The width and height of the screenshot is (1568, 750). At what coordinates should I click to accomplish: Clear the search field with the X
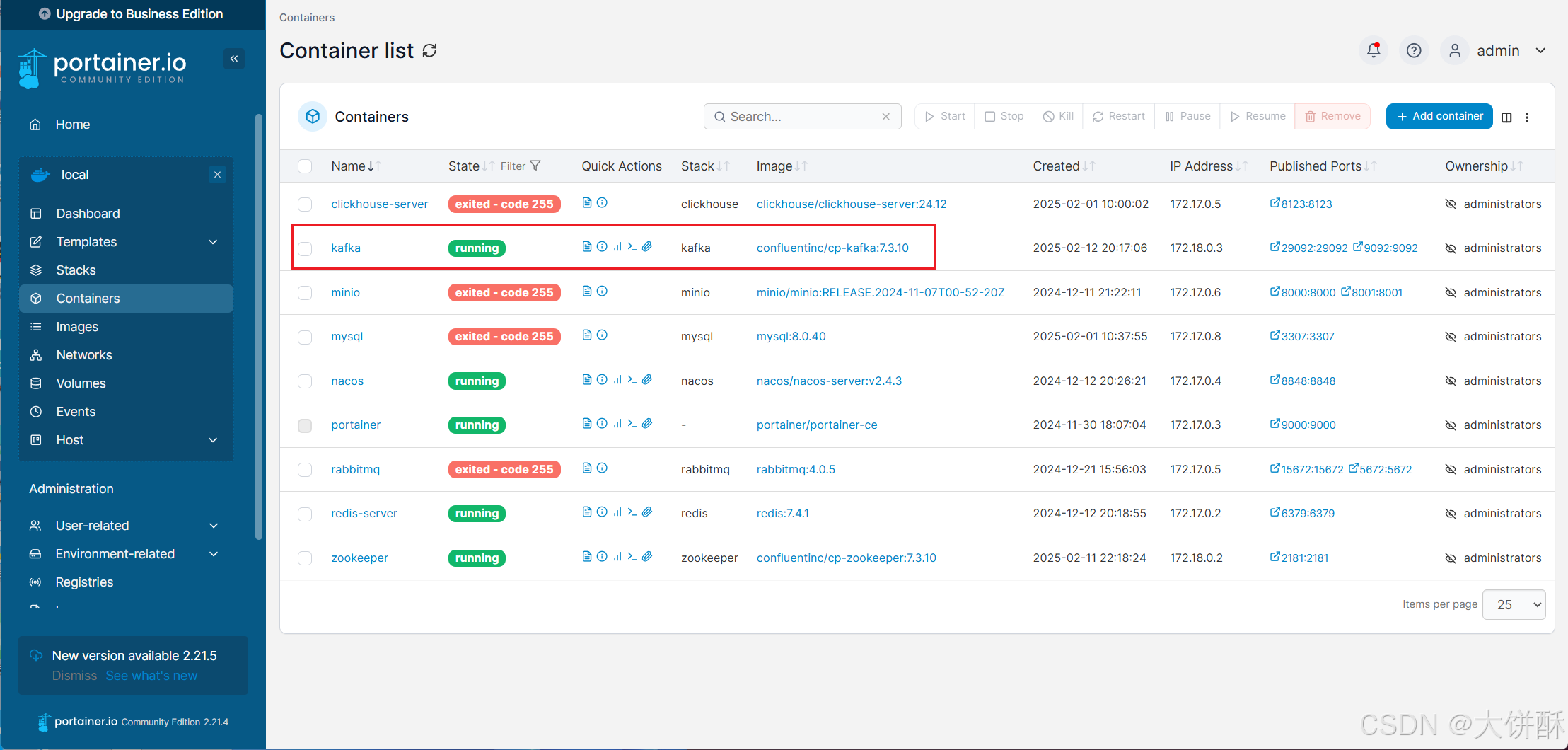tap(885, 117)
